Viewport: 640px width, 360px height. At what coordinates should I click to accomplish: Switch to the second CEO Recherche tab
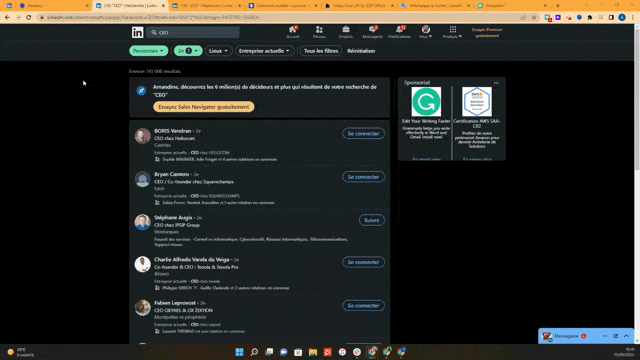pos(208,6)
